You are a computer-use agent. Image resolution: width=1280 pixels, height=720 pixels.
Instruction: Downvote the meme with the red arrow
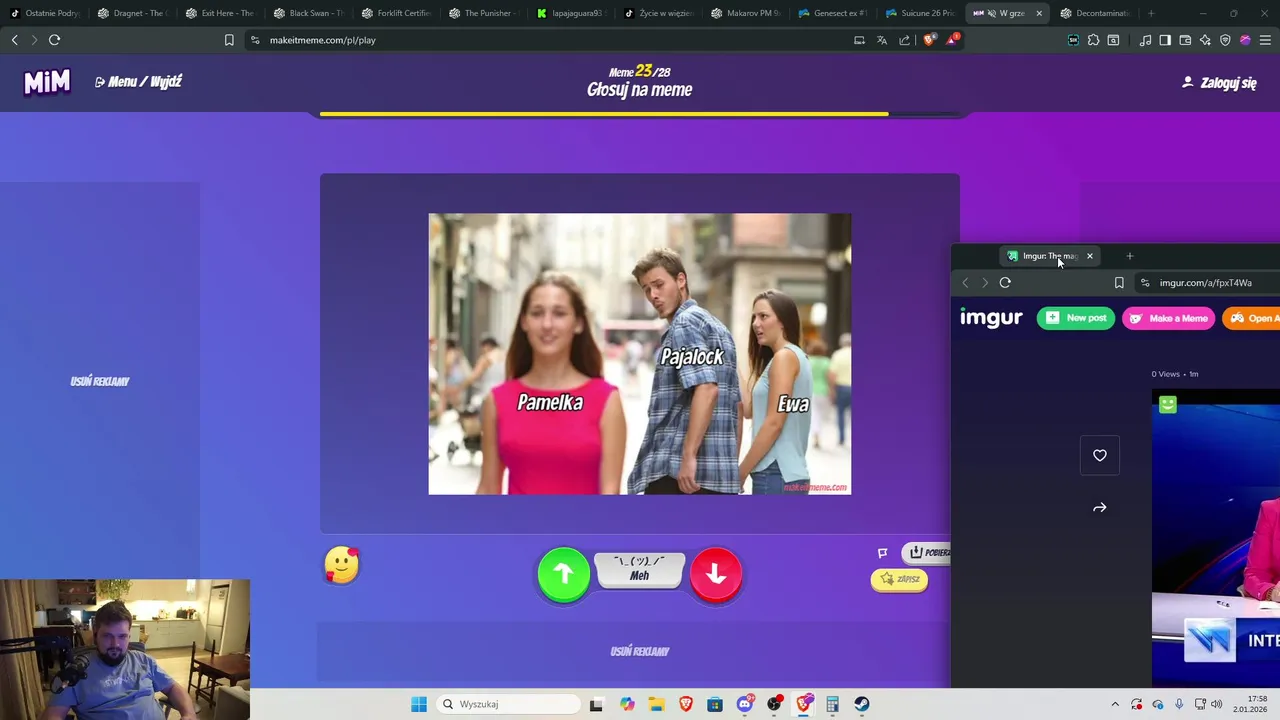point(716,574)
